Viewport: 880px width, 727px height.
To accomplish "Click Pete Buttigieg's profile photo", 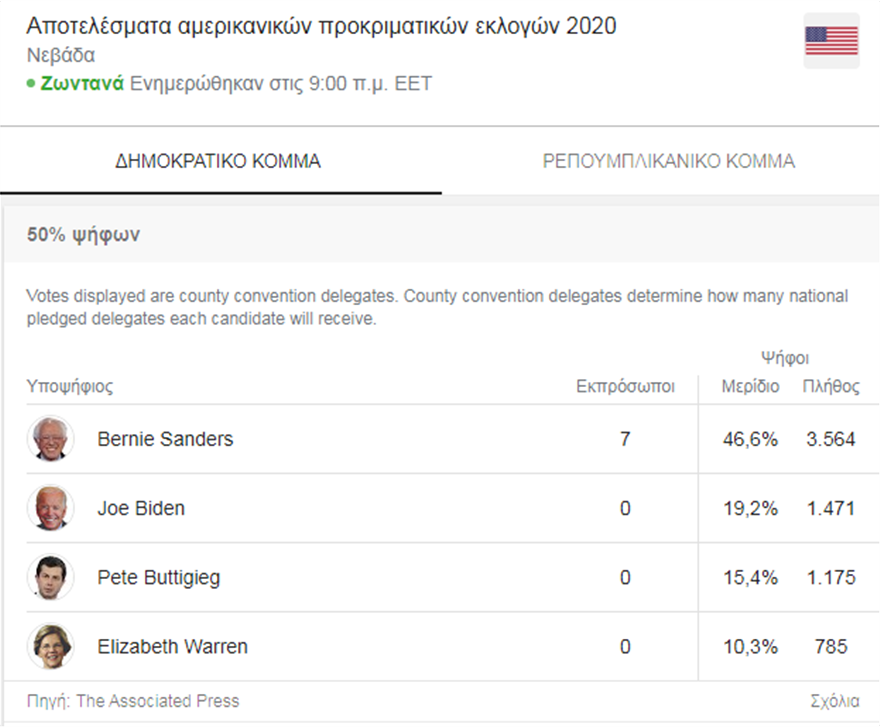I will point(50,577).
